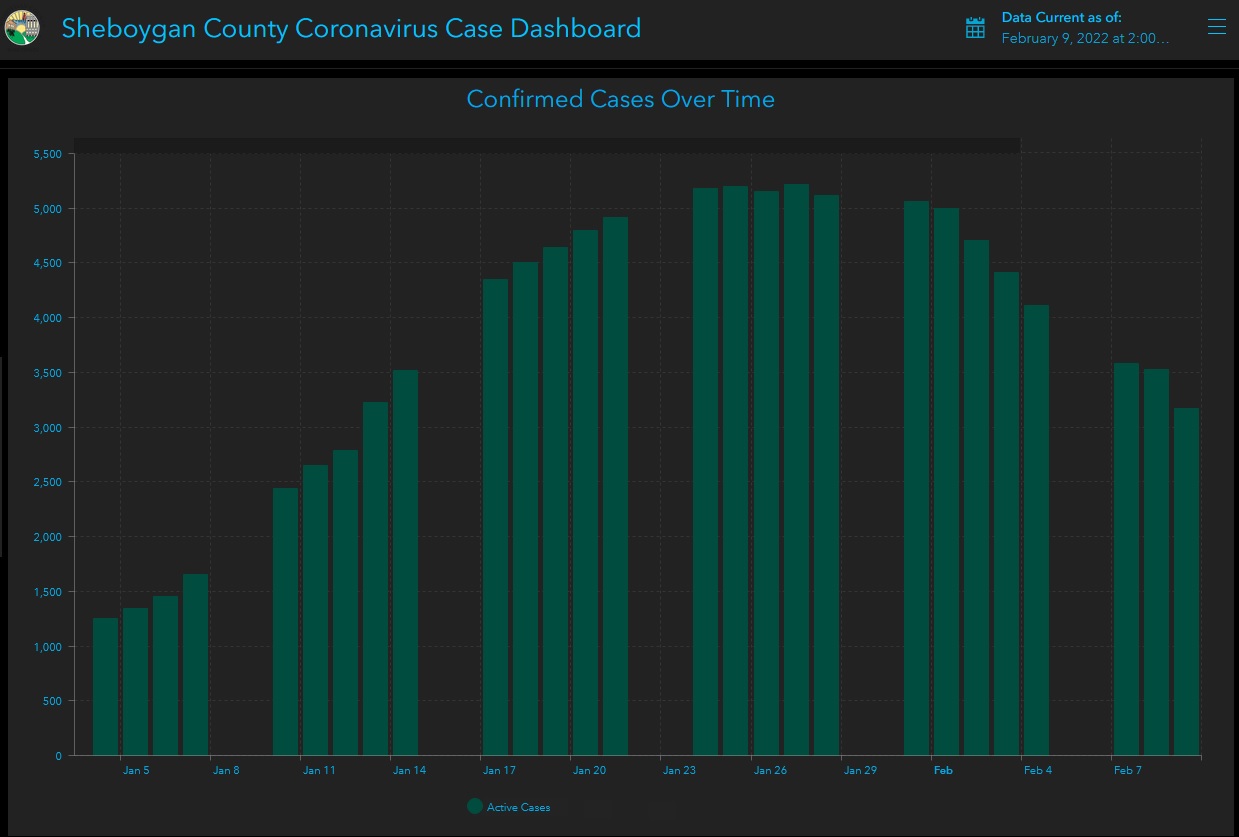The height and width of the screenshot is (837, 1239).
Task: Click the 'Jan 23' x-axis label
Action: coord(679,771)
